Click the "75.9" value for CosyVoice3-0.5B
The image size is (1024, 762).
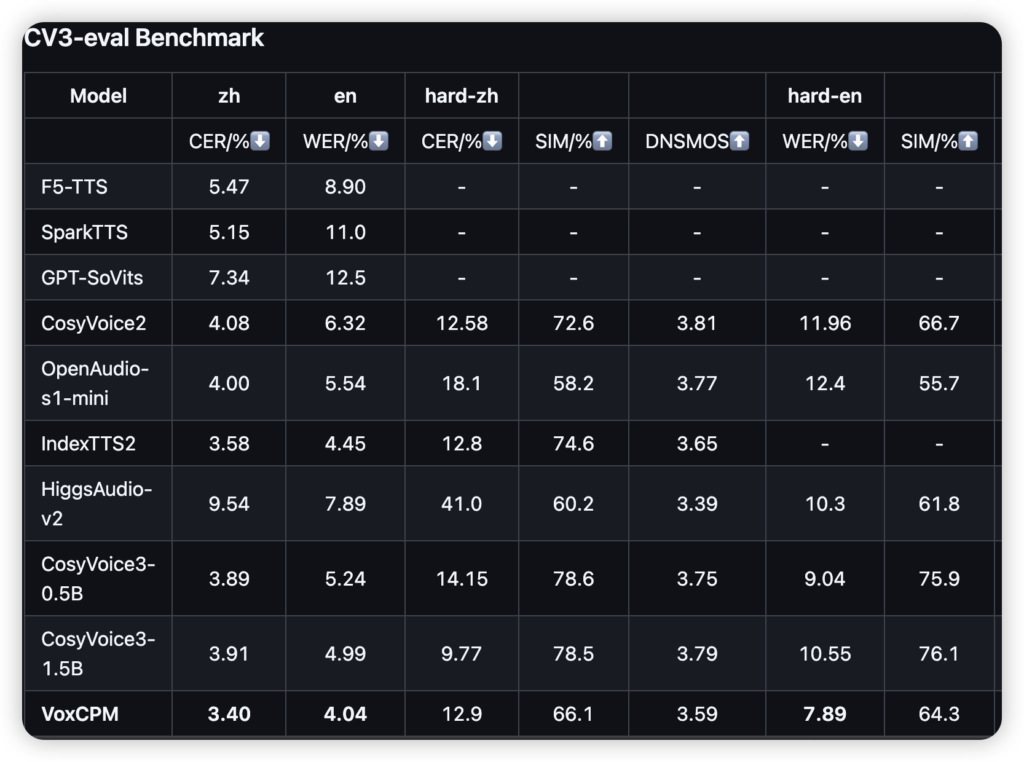939,579
